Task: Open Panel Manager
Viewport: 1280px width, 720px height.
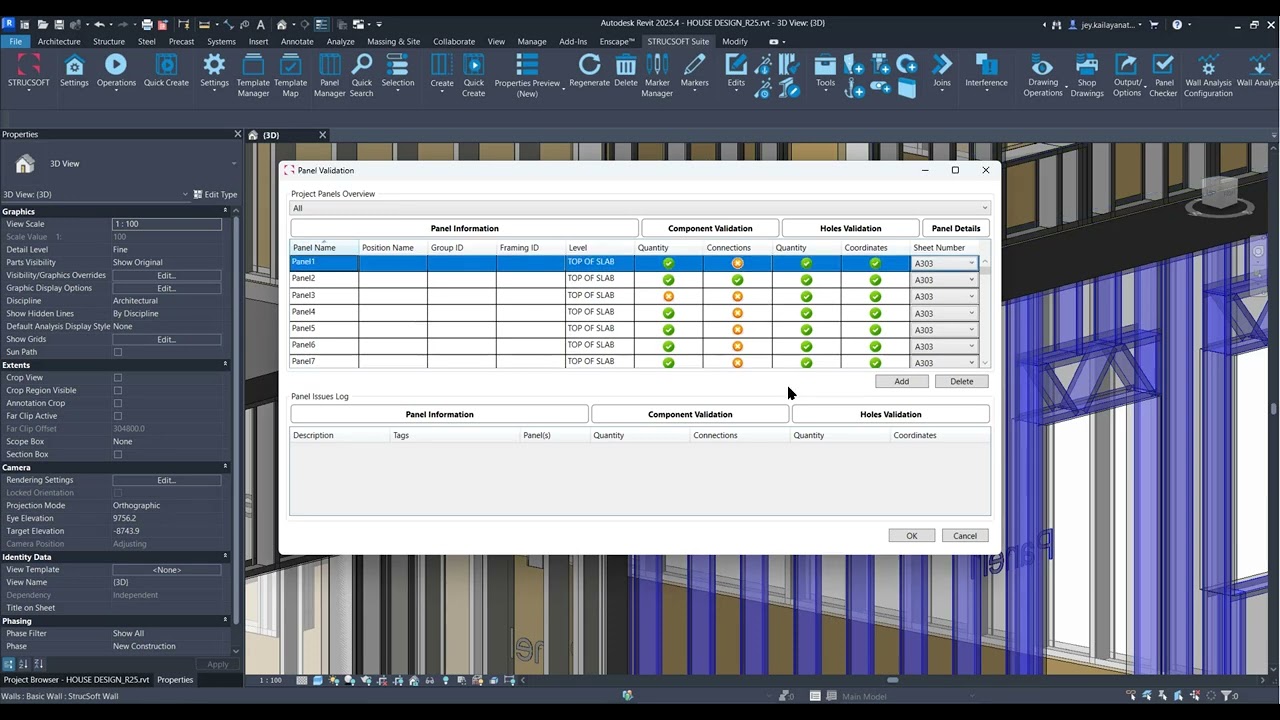Action: click(x=329, y=76)
